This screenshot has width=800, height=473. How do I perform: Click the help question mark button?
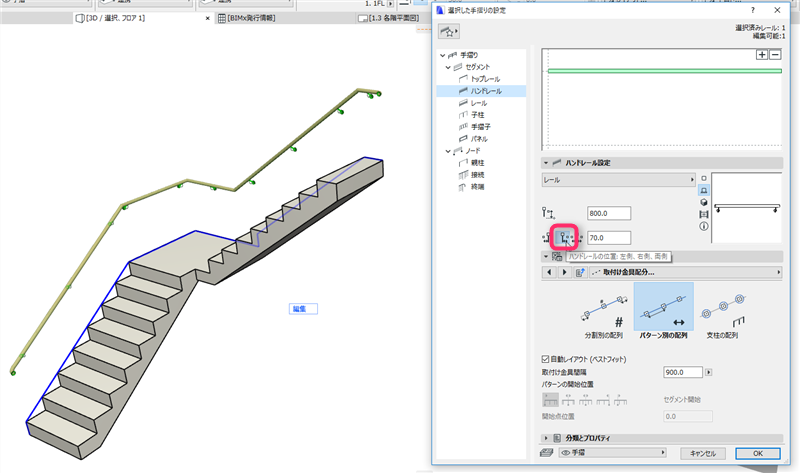[x=753, y=10]
